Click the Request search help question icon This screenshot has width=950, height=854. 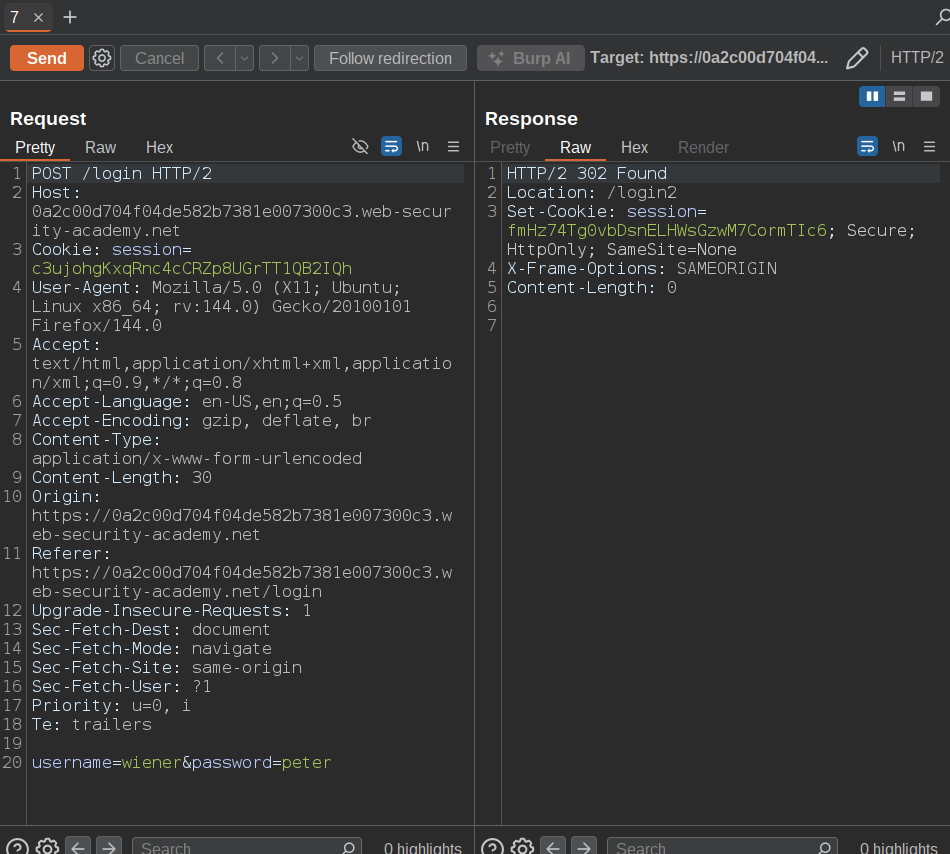coord(17,847)
